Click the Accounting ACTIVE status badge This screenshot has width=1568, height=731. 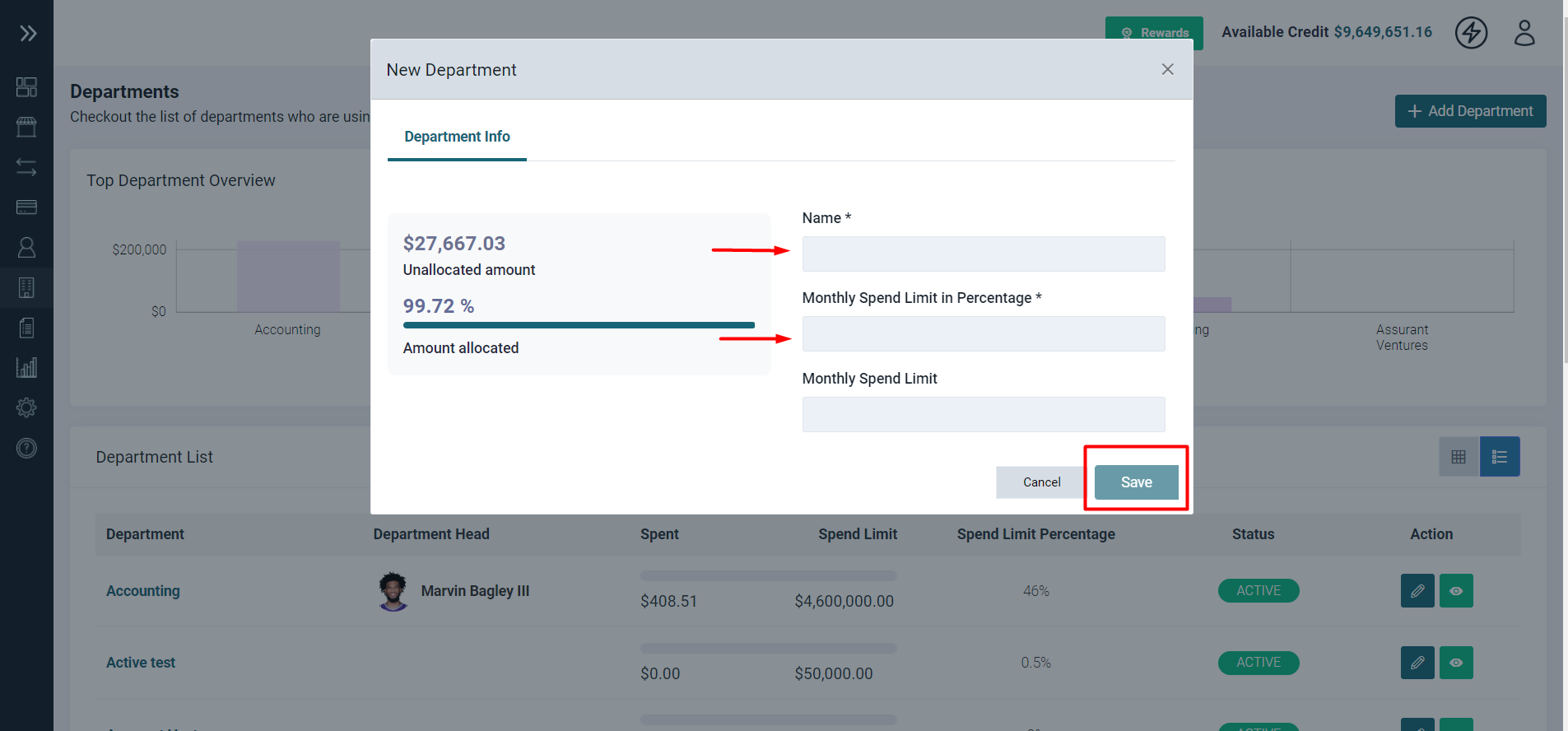point(1259,591)
